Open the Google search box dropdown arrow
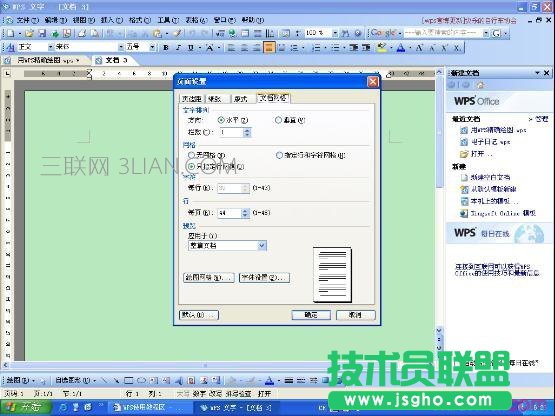 [x=486, y=33]
